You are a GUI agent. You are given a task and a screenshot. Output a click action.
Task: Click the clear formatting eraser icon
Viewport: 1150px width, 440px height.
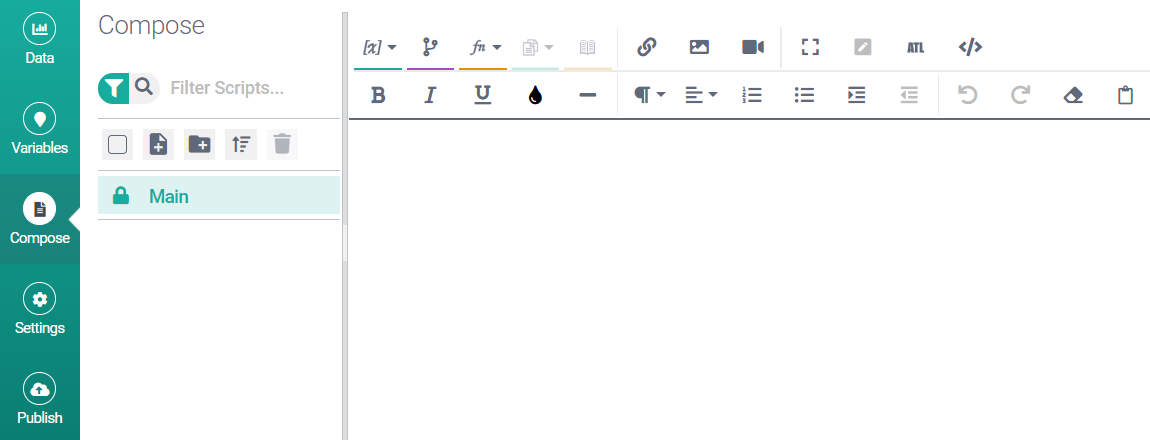[x=1073, y=95]
